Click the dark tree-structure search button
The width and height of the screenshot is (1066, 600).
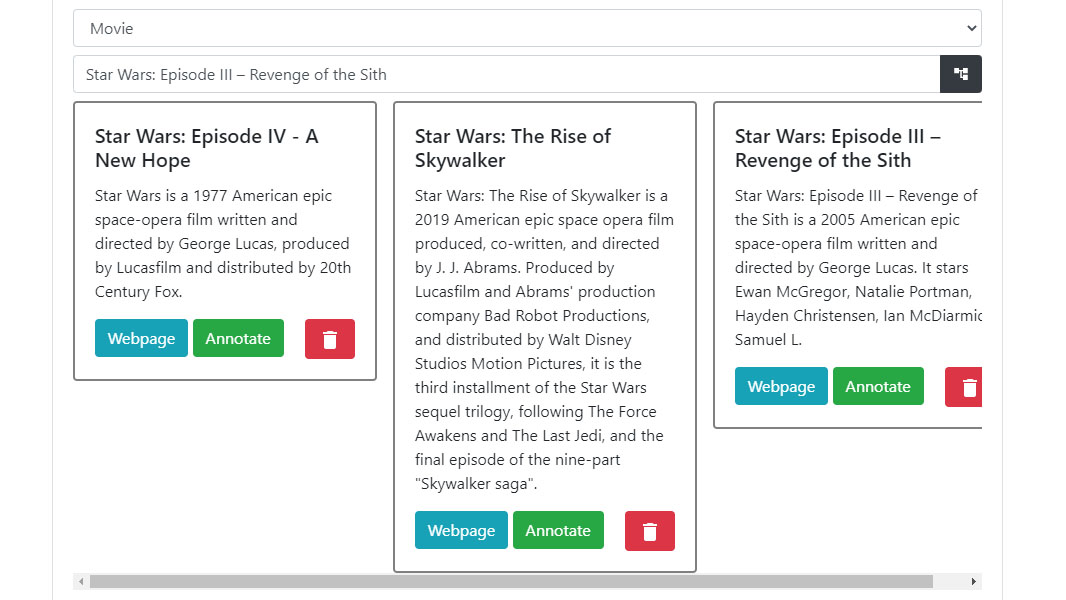(961, 74)
